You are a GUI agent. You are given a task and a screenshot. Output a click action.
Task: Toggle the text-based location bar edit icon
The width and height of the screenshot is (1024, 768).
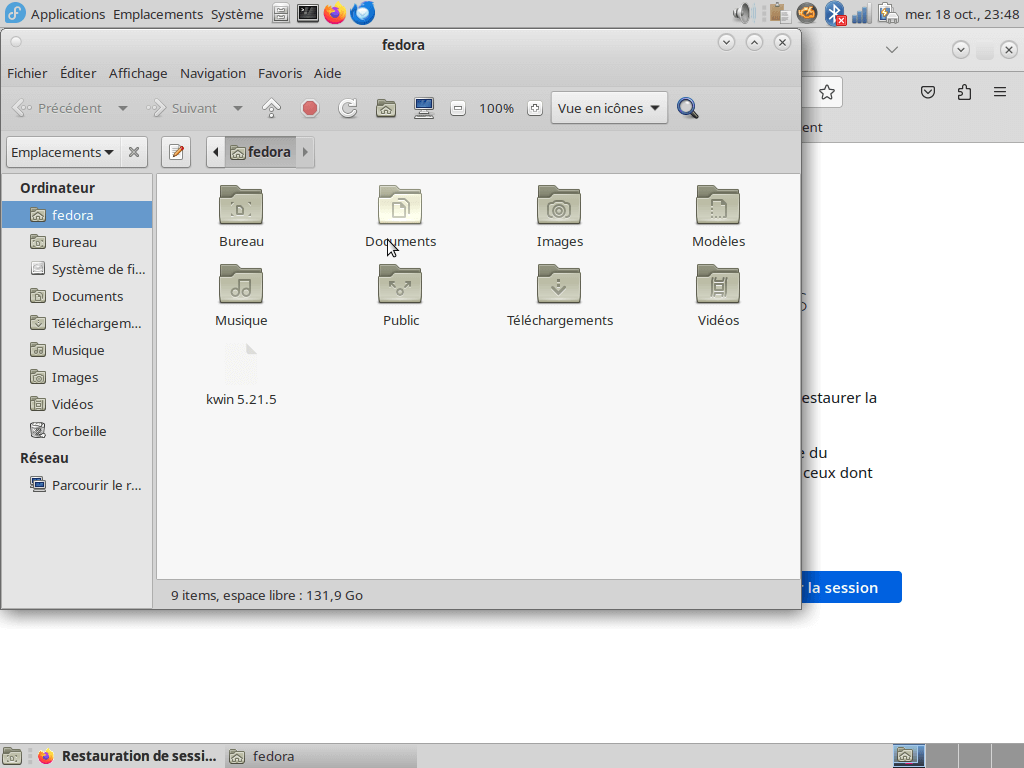click(176, 152)
